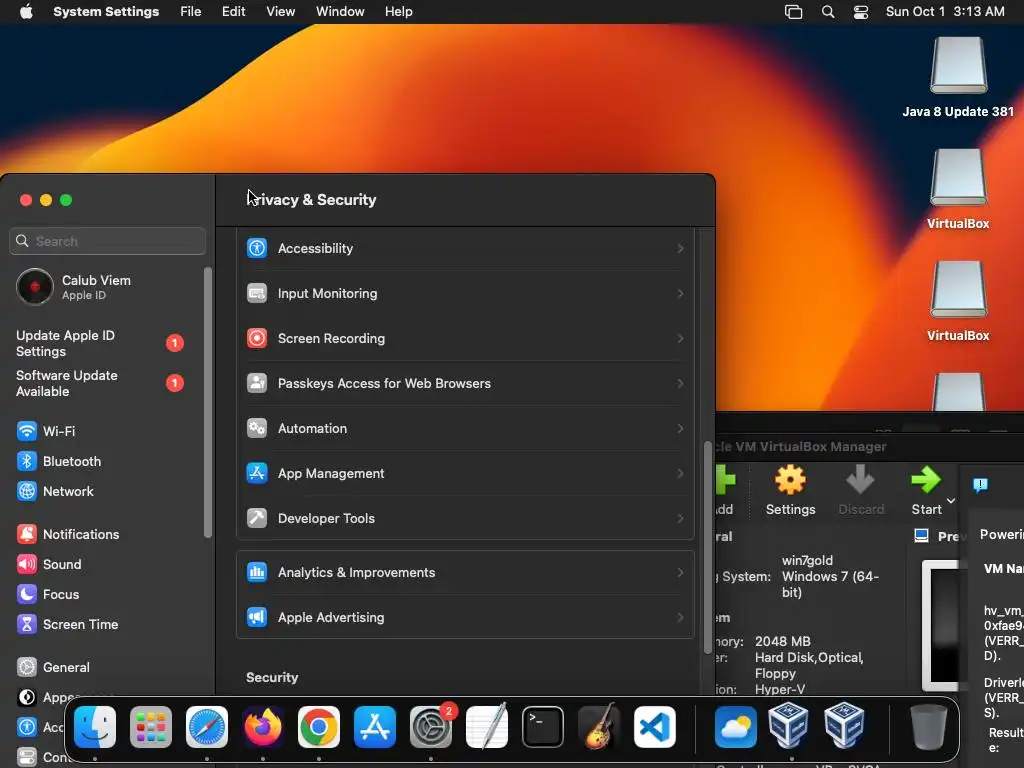Click the Input Monitoring keyboard icon

(x=257, y=293)
